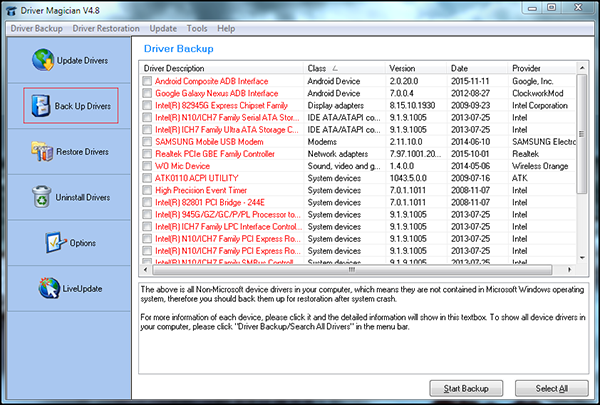600x405 pixels.
Task: Click the Update Drivers globe icon
Action: 43,60
